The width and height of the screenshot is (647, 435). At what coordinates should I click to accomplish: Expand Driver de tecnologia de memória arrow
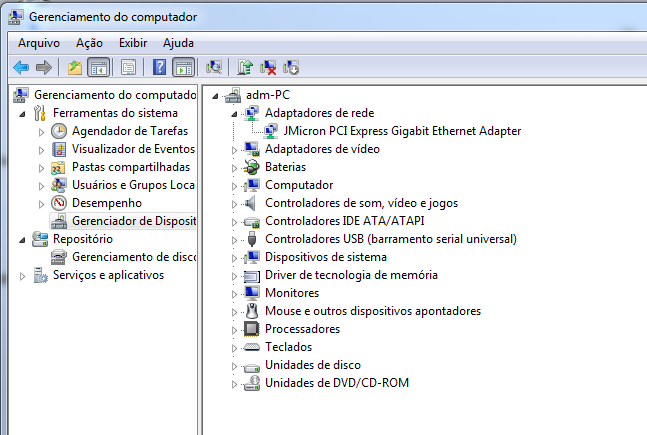234,276
